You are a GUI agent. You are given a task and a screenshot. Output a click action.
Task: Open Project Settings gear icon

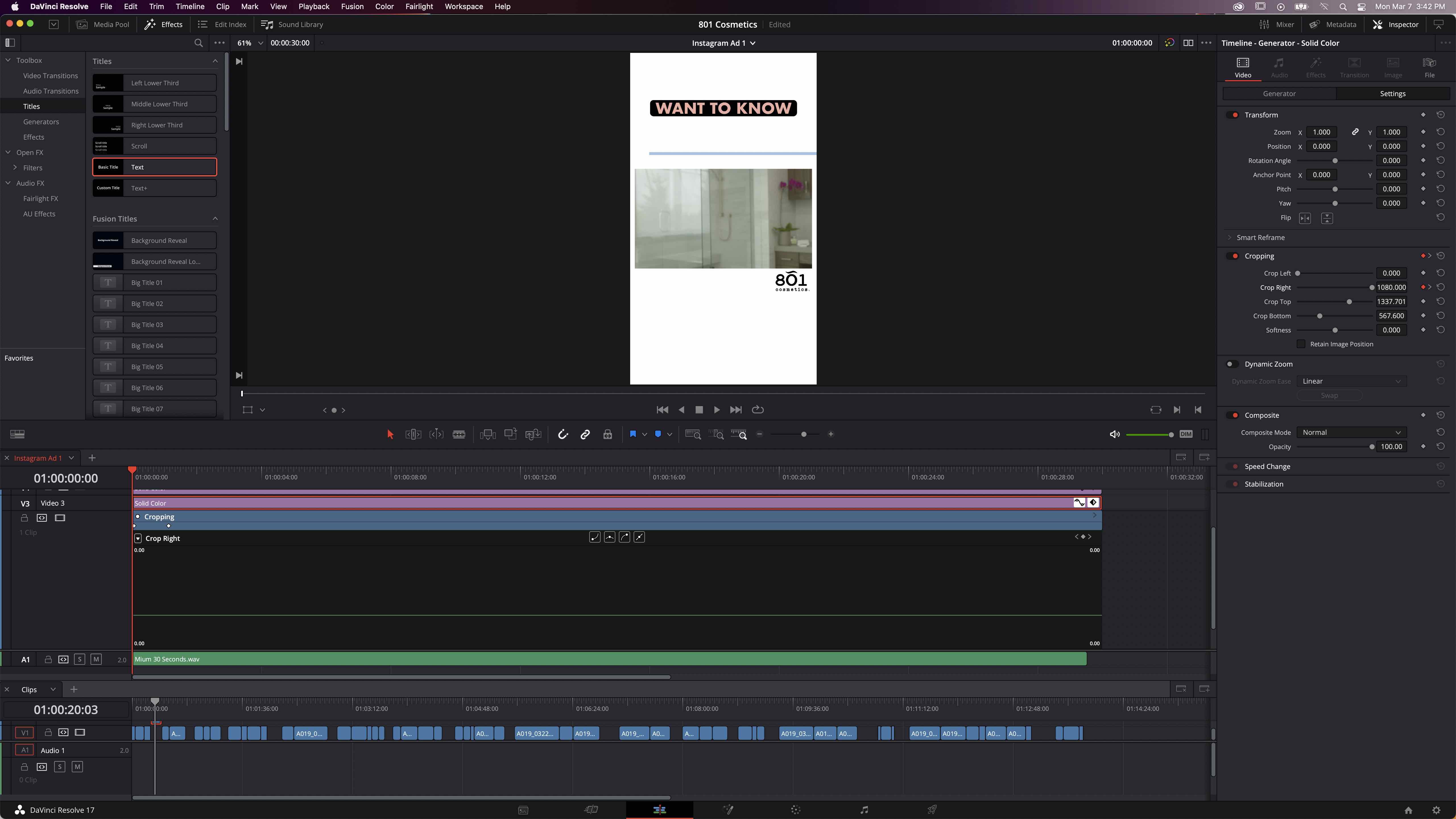(1436, 810)
